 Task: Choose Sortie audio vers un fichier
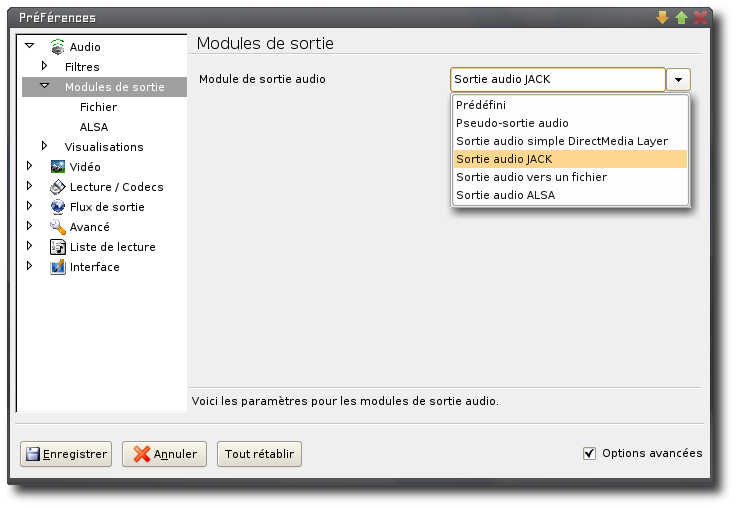570,177
